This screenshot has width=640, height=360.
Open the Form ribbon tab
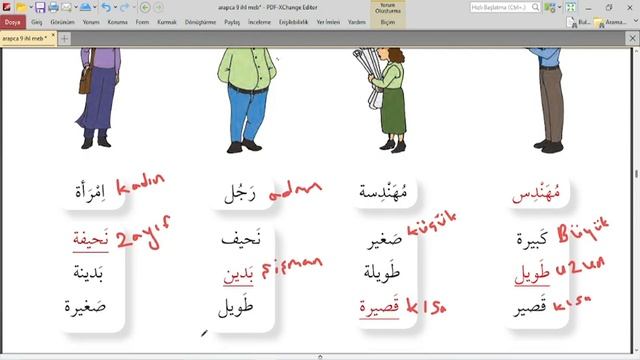click(142, 22)
